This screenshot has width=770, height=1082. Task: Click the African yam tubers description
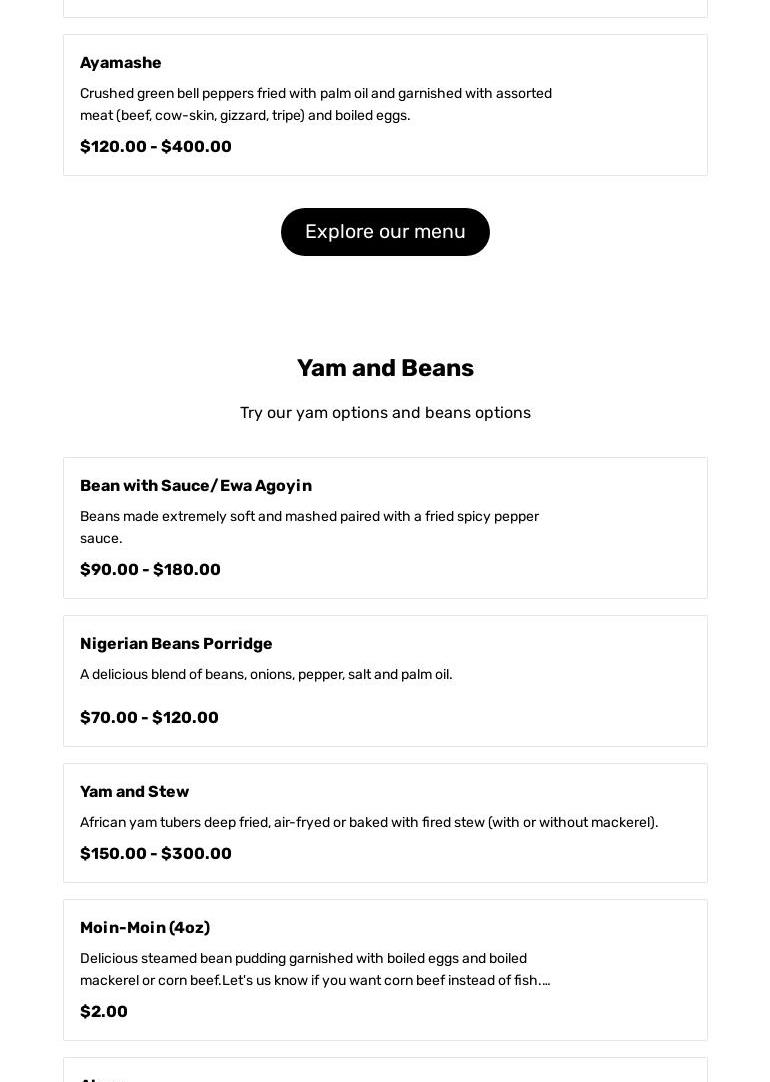pos(369,823)
